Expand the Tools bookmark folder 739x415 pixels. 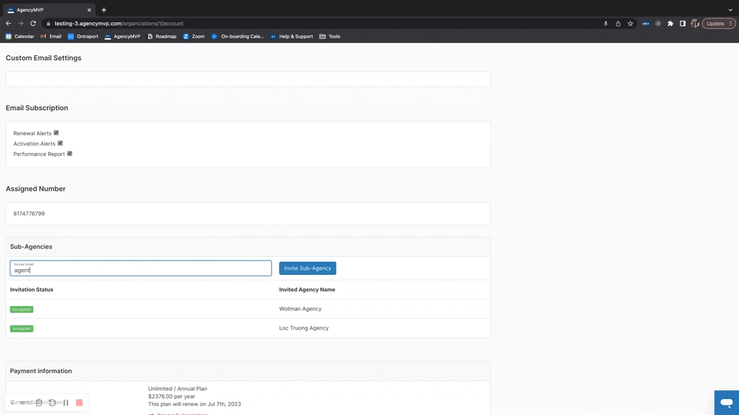(x=329, y=36)
